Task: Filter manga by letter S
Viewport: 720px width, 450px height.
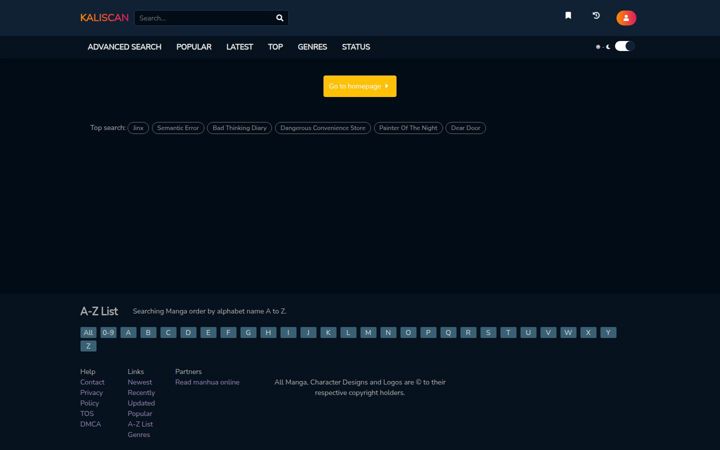Action: point(488,332)
